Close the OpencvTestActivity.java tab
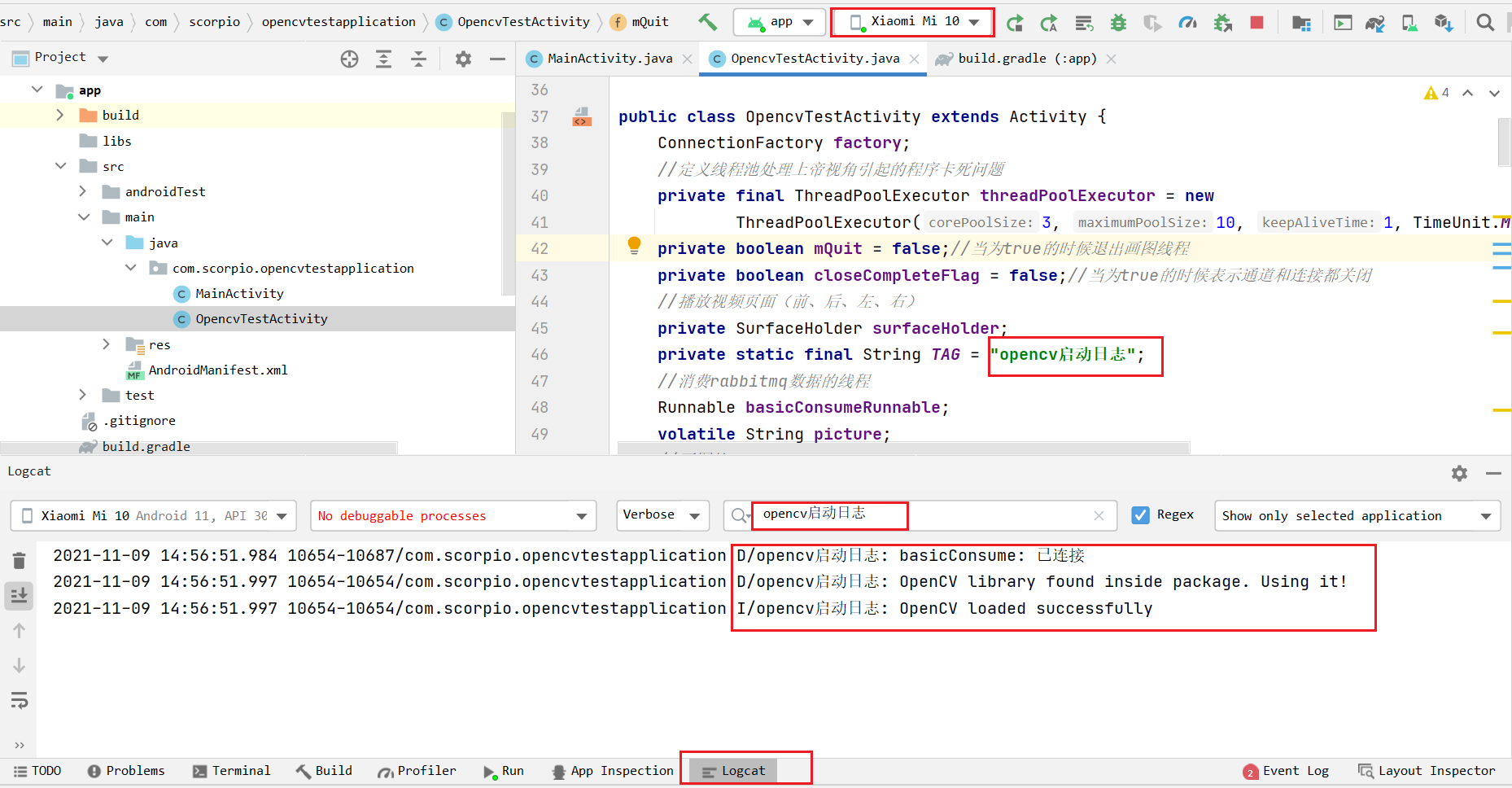 click(915, 59)
